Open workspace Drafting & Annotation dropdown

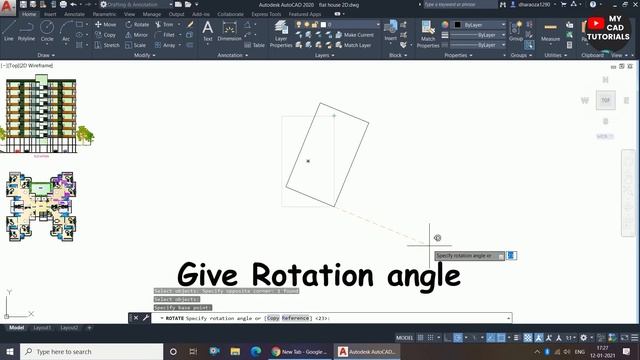[x=136, y=4]
